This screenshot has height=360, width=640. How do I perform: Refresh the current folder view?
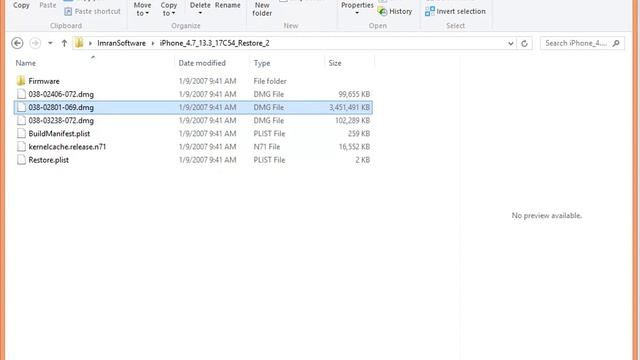[x=524, y=43]
